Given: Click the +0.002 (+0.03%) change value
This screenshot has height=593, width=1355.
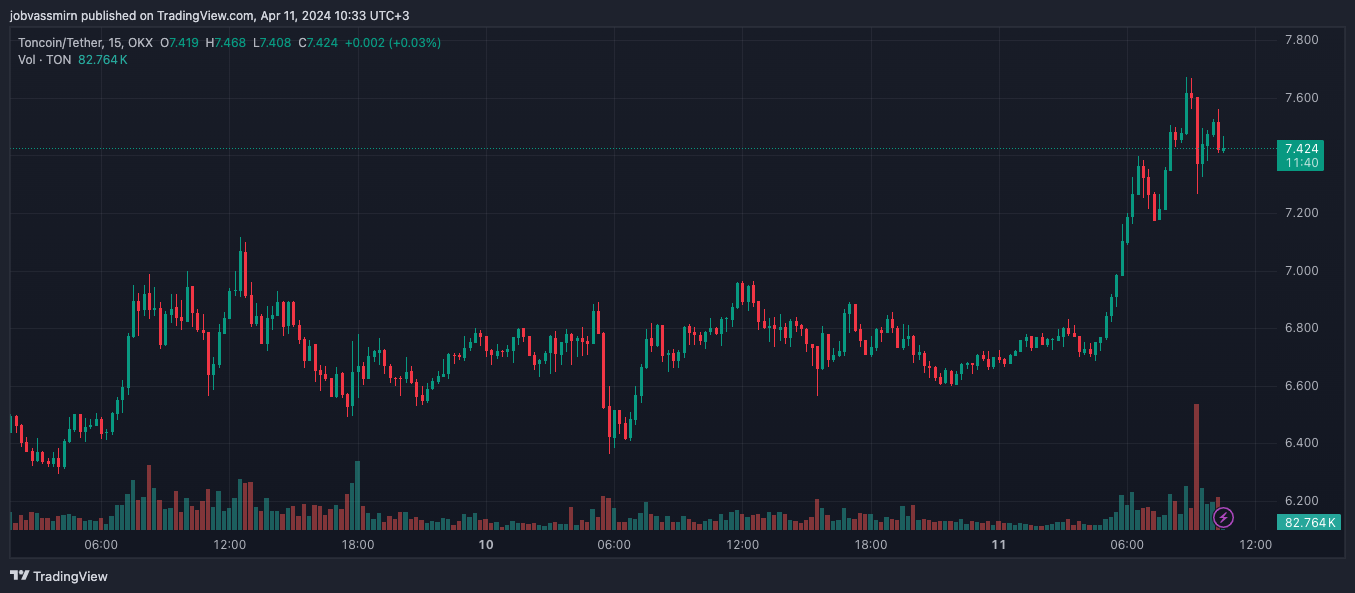Looking at the screenshot, I should pos(393,43).
